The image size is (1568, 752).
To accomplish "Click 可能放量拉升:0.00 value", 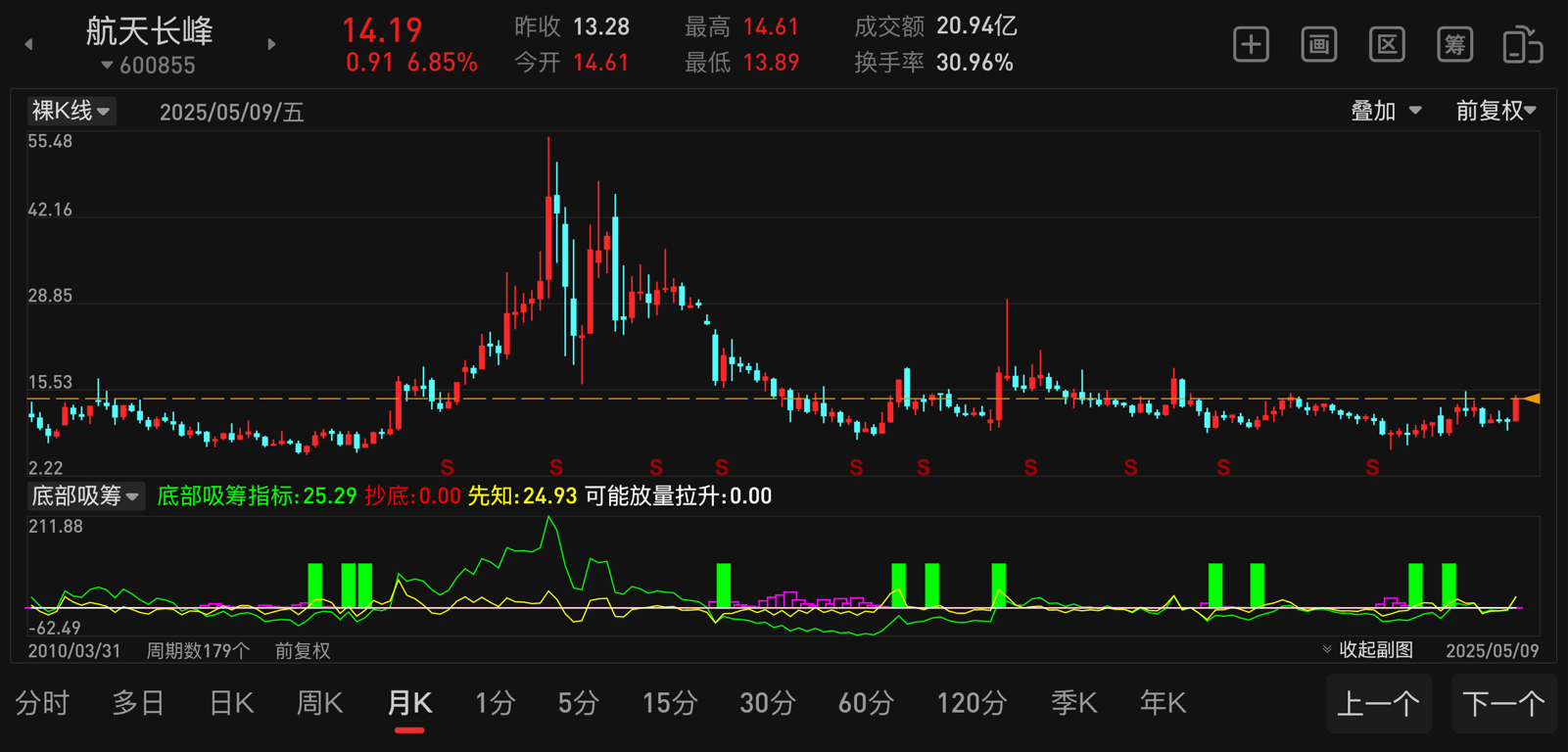I will [x=678, y=496].
